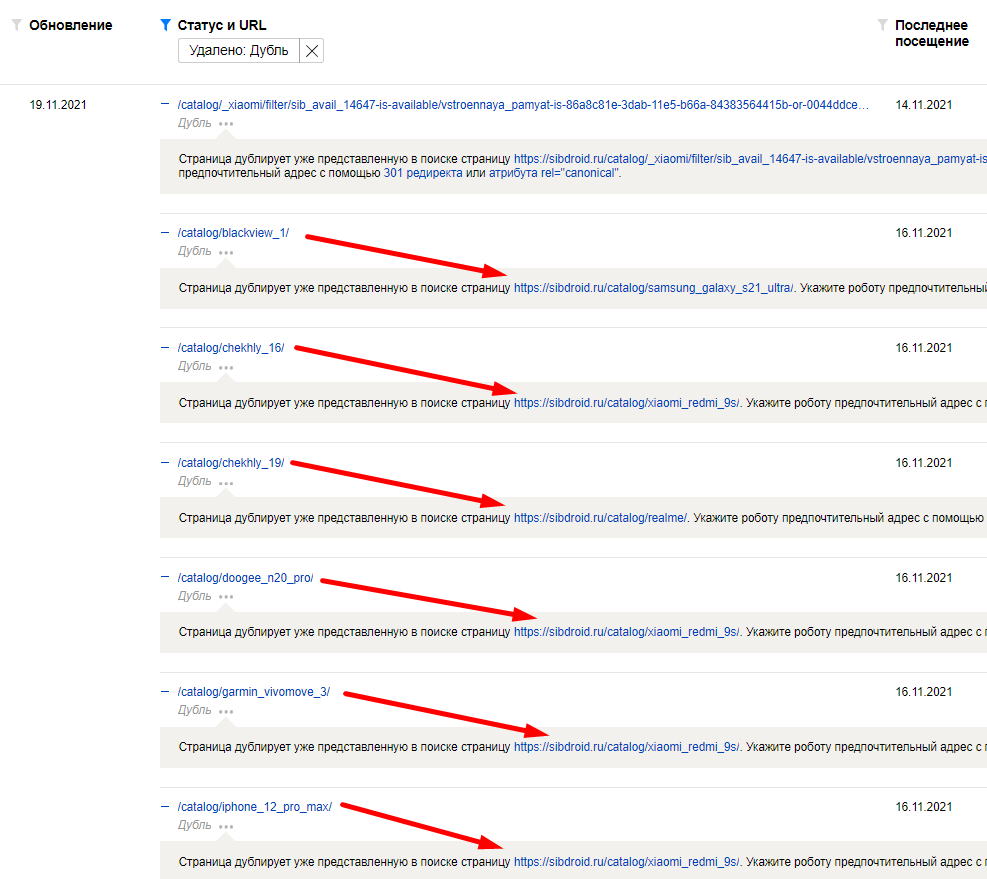The height and width of the screenshot is (879, 987).
Task: Open the /catalog/doogee_n20_pro/ link
Action: (x=245, y=578)
